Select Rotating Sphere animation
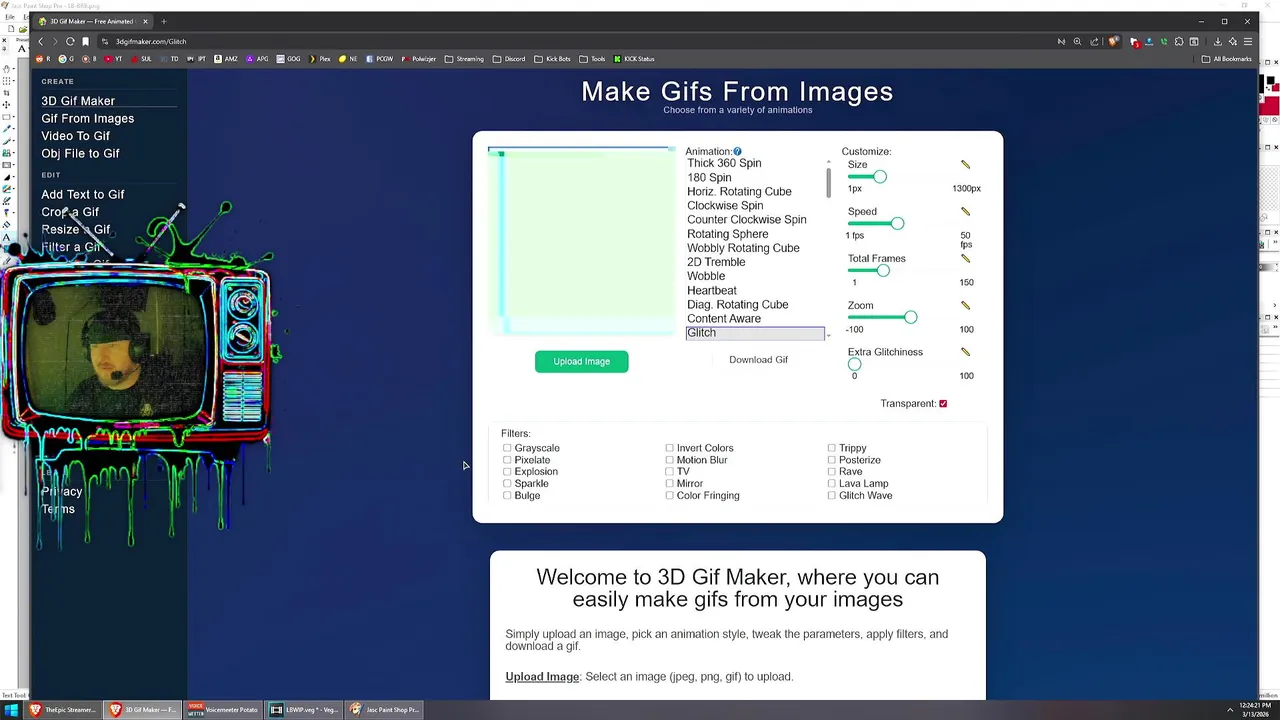The image size is (1280, 720). (728, 234)
